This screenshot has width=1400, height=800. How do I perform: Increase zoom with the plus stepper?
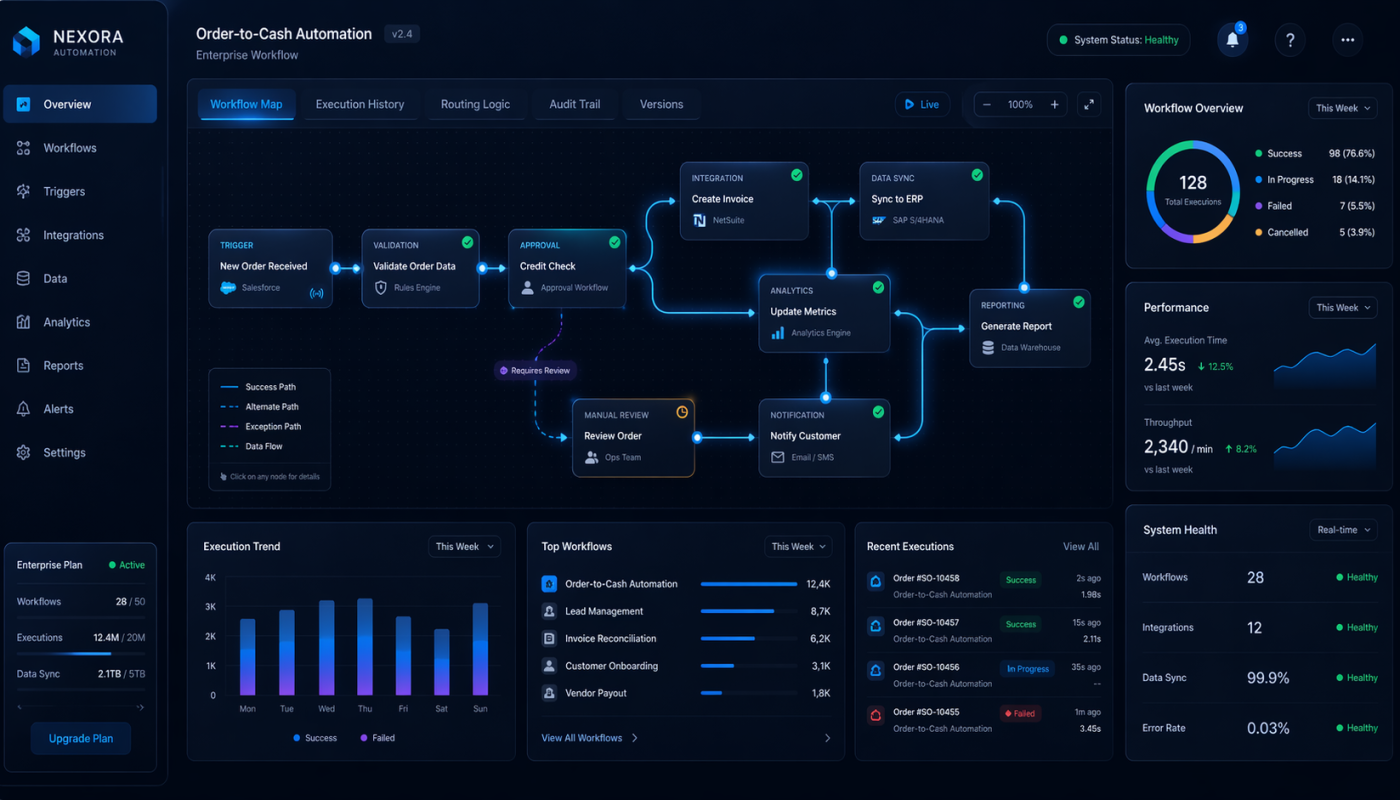coord(1054,103)
